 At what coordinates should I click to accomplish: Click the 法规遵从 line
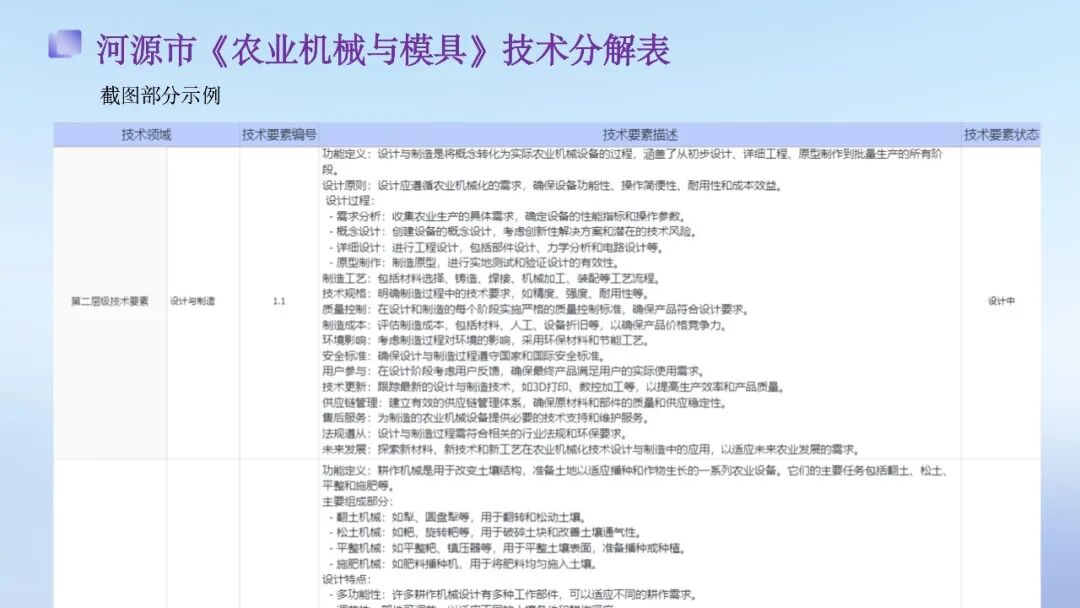pyautogui.click(x=475, y=434)
